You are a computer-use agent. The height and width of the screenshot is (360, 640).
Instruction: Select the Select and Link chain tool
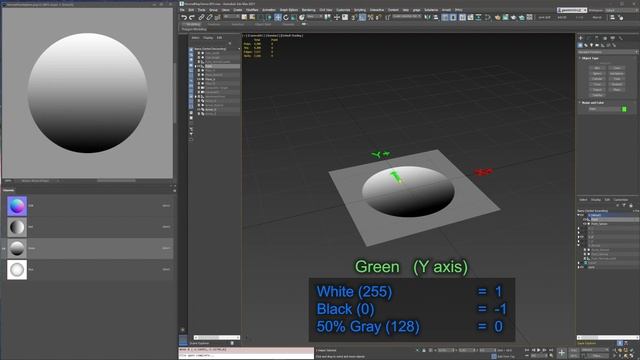click(x=201, y=17)
